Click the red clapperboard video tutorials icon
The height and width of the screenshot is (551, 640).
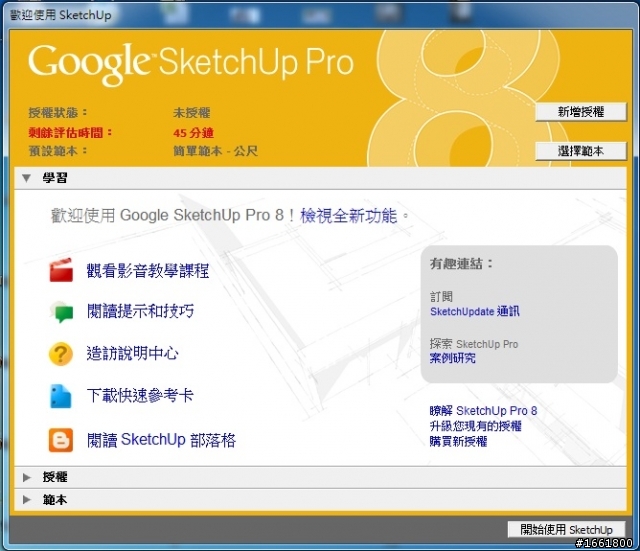(61, 270)
